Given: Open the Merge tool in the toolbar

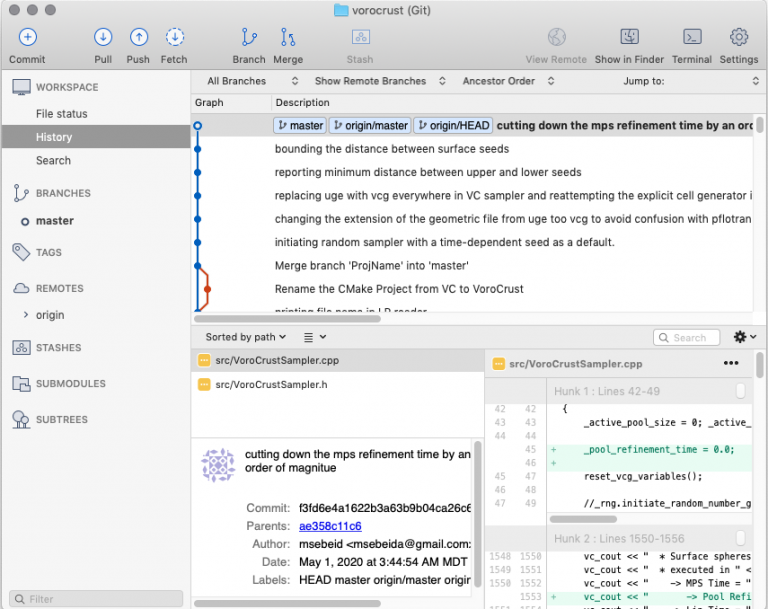Looking at the screenshot, I should pos(288,38).
